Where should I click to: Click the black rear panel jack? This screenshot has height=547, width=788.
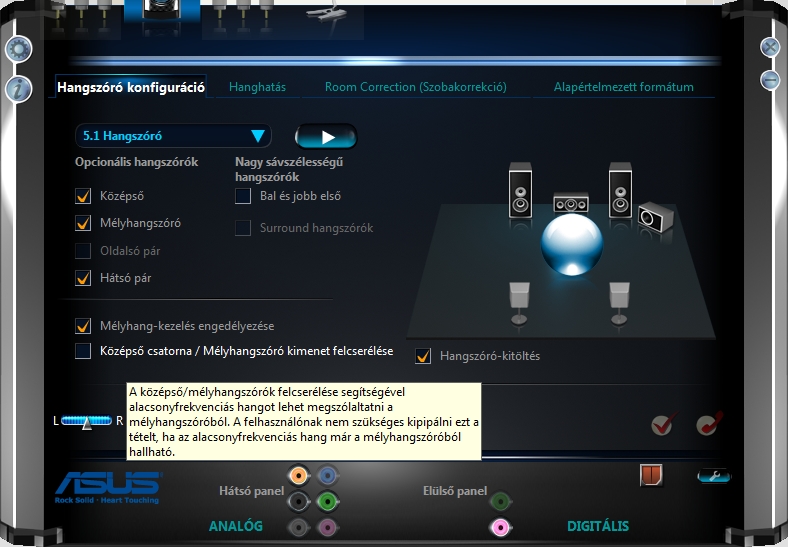tap(299, 501)
